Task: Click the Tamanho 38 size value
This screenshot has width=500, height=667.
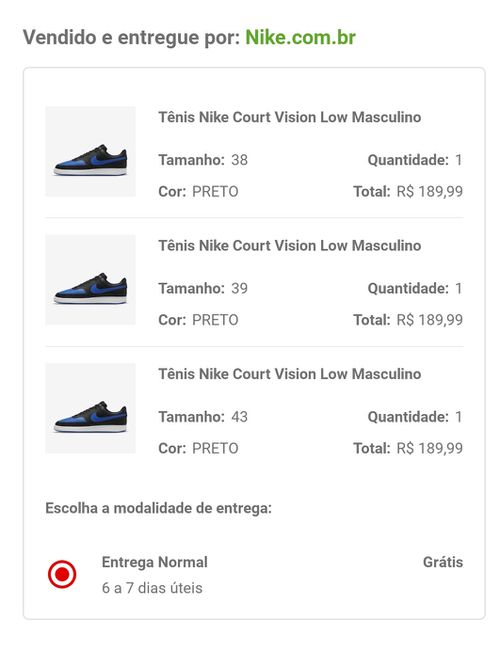Action: click(x=239, y=160)
